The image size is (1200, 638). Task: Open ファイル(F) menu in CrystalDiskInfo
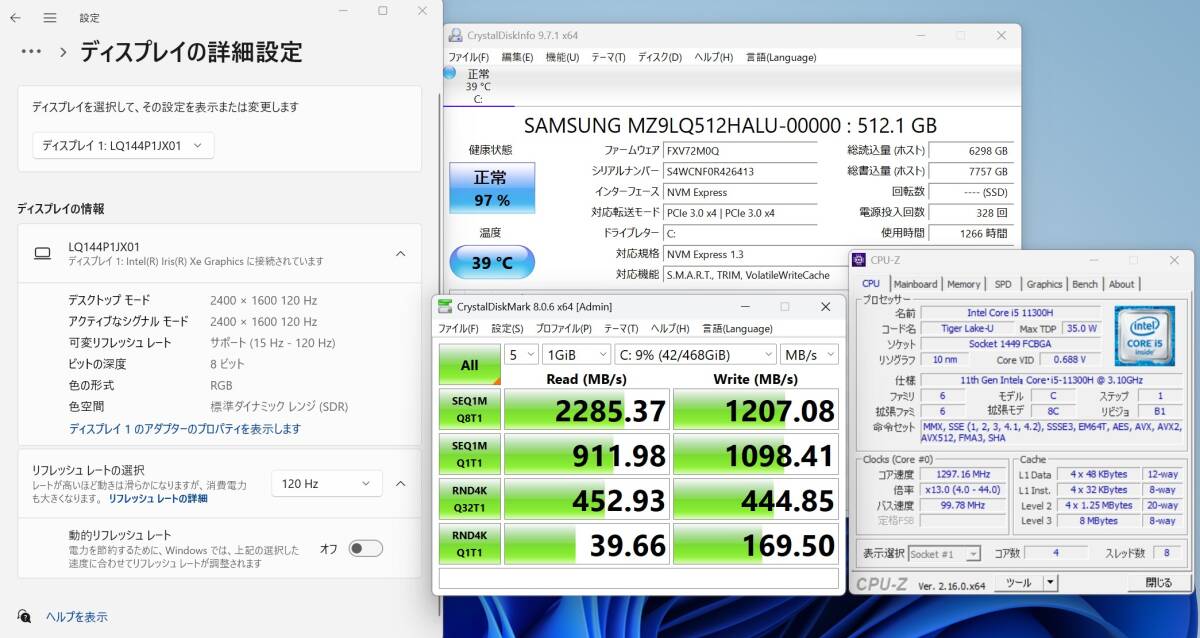(x=468, y=57)
